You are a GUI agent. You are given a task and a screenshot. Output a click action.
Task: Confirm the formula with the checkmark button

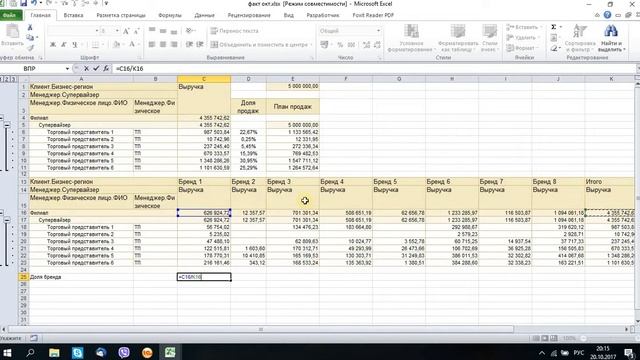[x=96, y=69]
